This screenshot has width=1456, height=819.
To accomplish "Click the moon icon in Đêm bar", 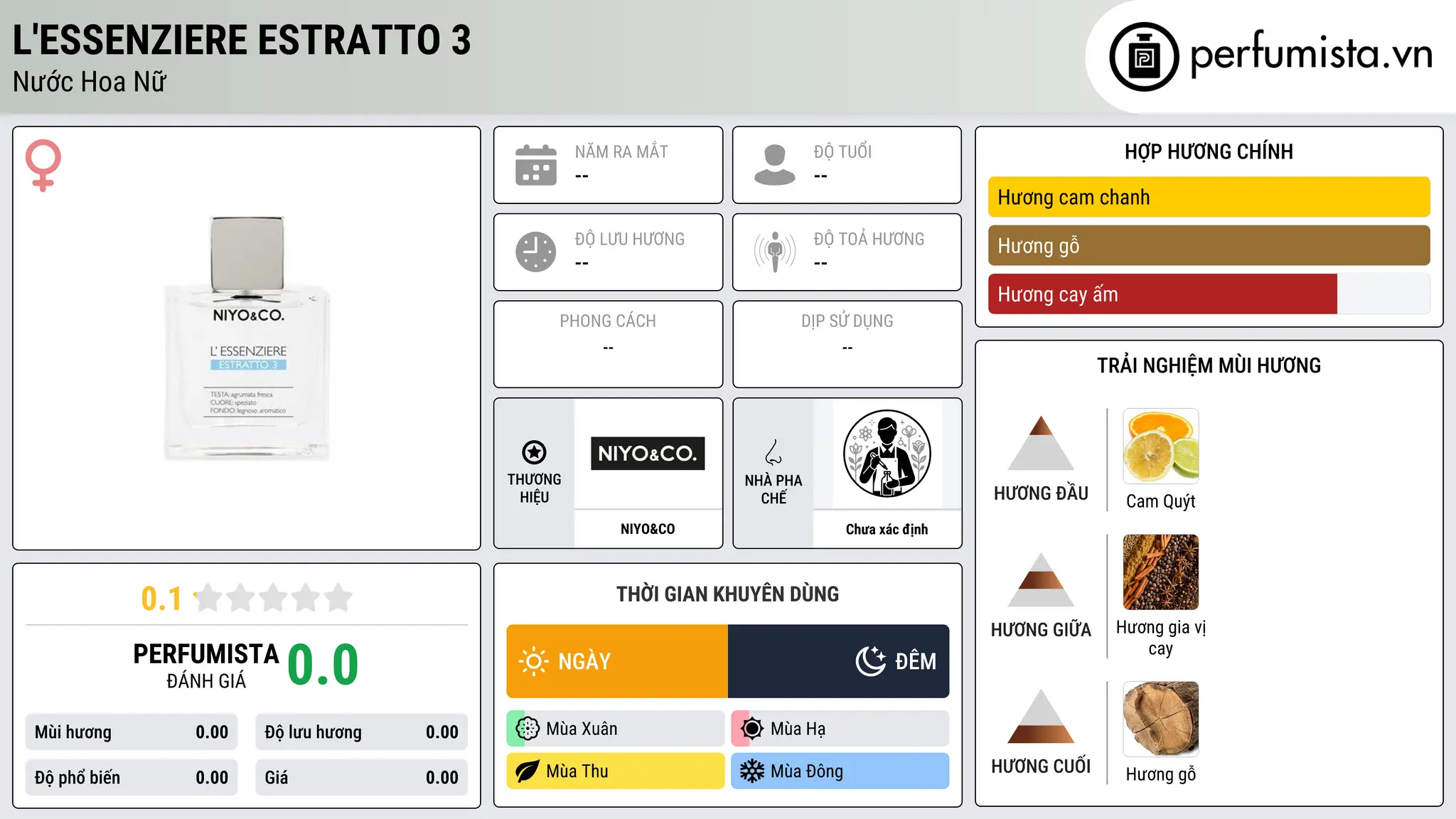I will pyautogui.click(x=871, y=661).
